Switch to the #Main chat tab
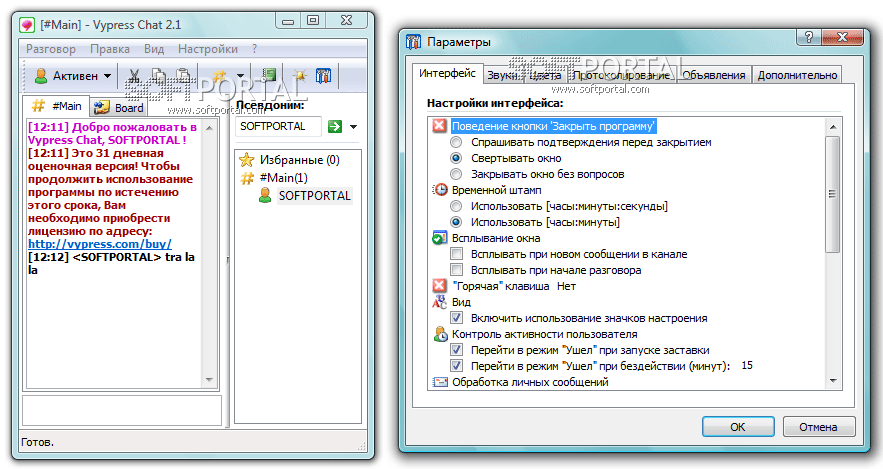 56,106
